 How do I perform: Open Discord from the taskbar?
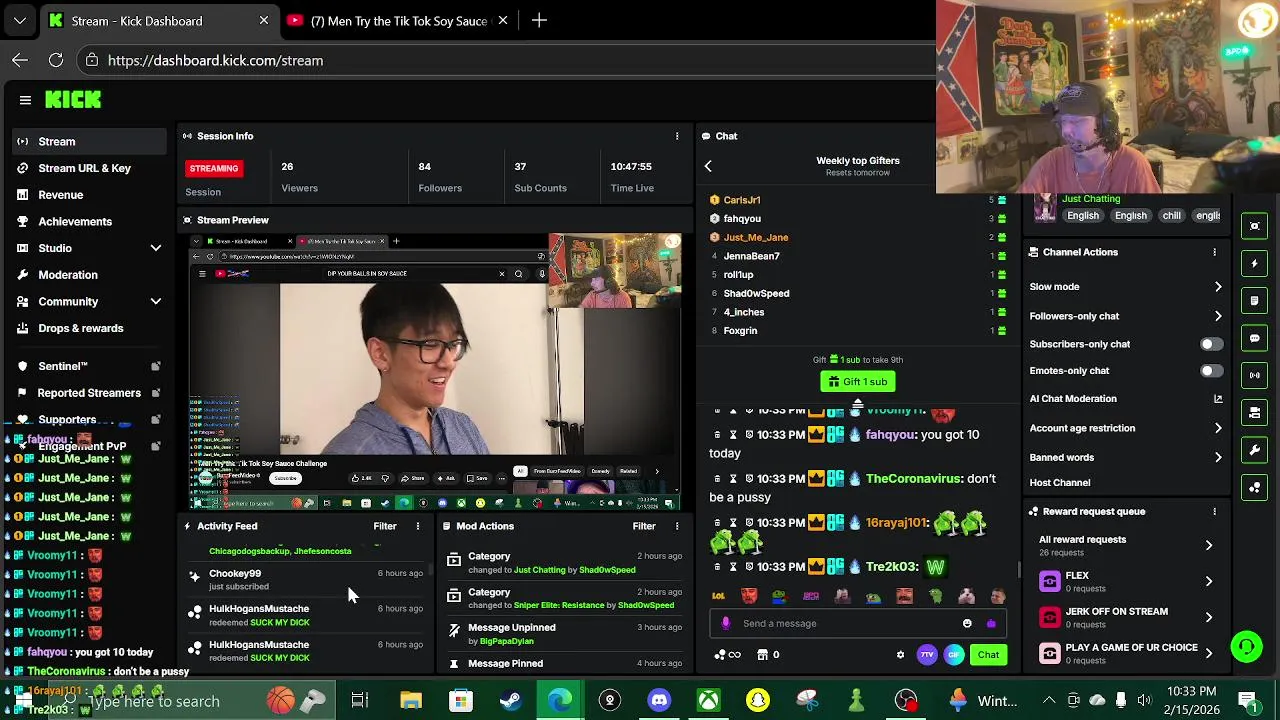pos(659,700)
